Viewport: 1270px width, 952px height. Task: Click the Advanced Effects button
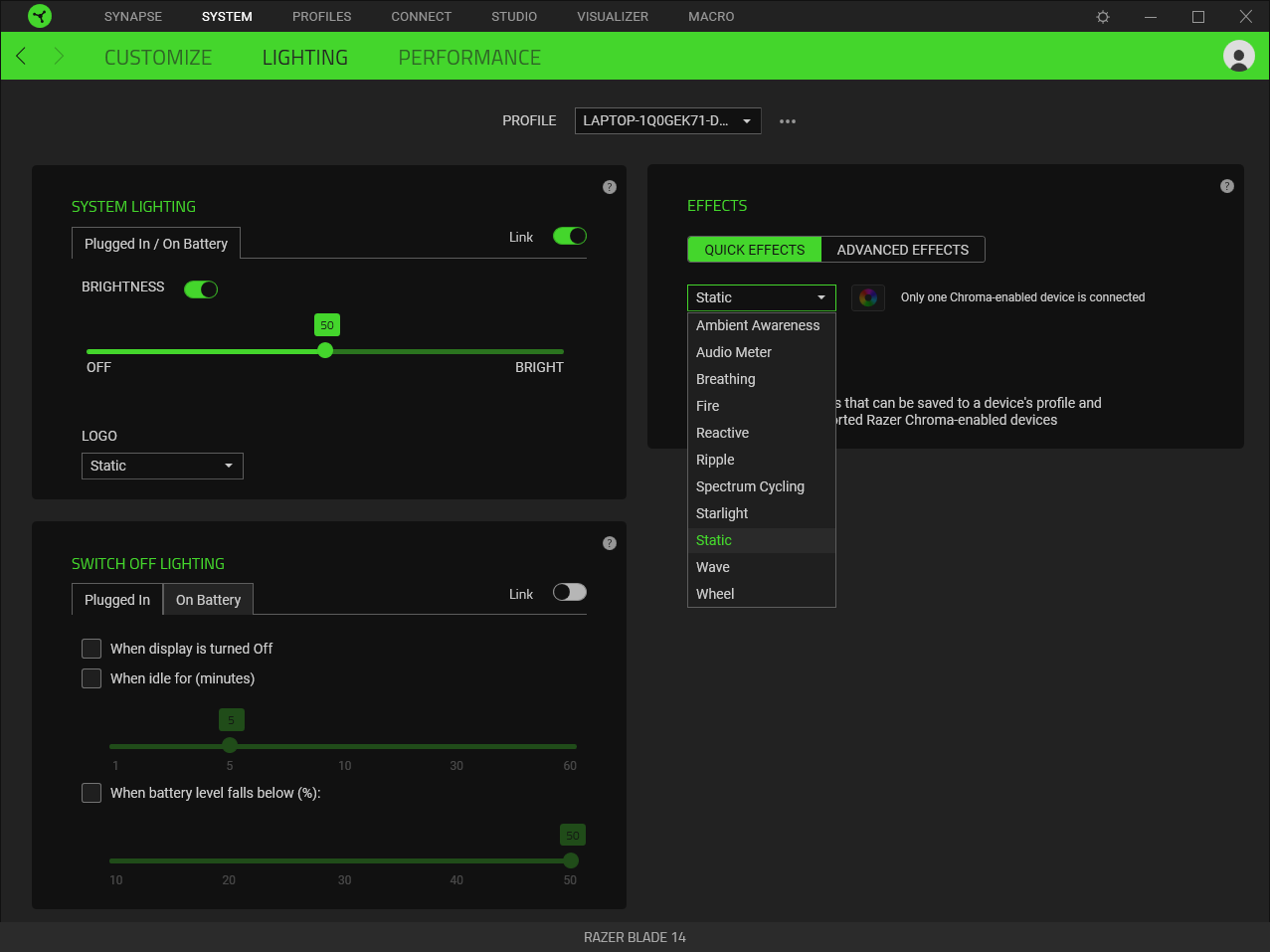(x=903, y=250)
